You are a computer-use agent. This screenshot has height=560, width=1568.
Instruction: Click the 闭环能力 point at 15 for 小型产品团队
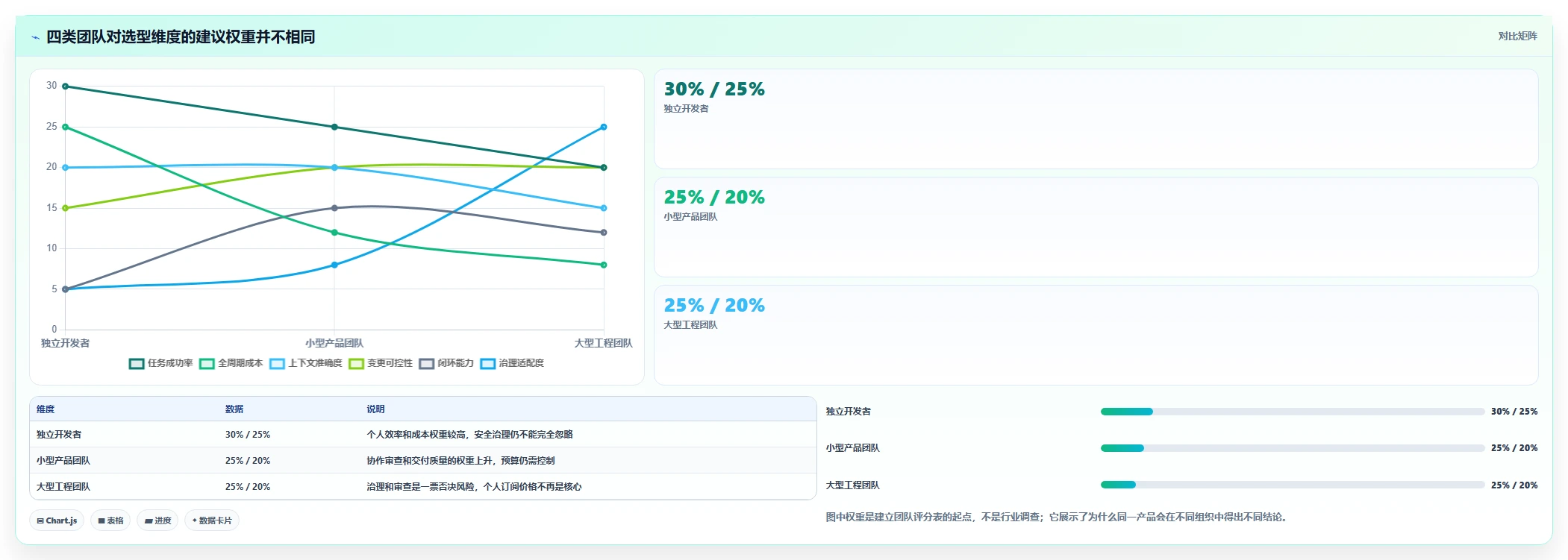[x=334, y=208]
